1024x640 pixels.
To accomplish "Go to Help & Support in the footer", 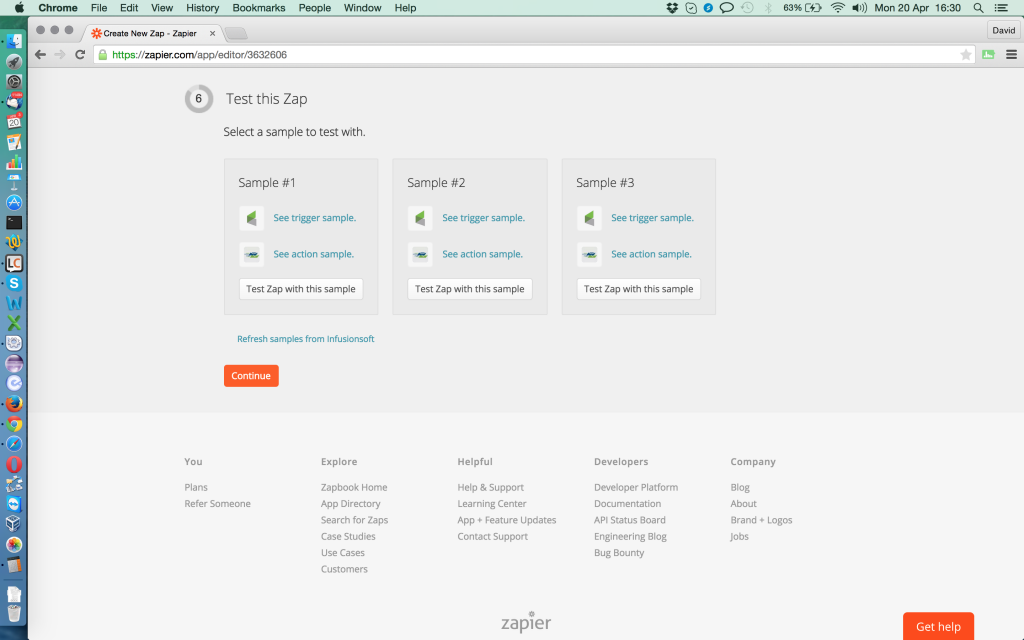I will click(490, 487).
